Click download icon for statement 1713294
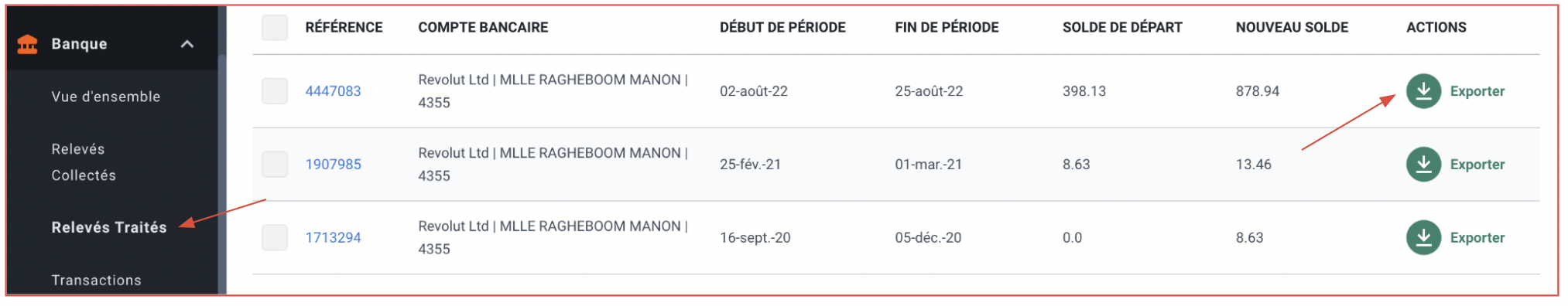This screenshot has width=1568, height=306. tap(1423, 238)
